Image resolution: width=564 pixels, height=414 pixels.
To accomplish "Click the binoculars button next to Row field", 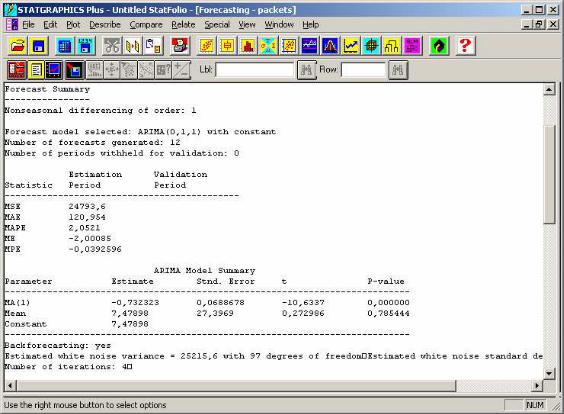I will click(398, 70).
